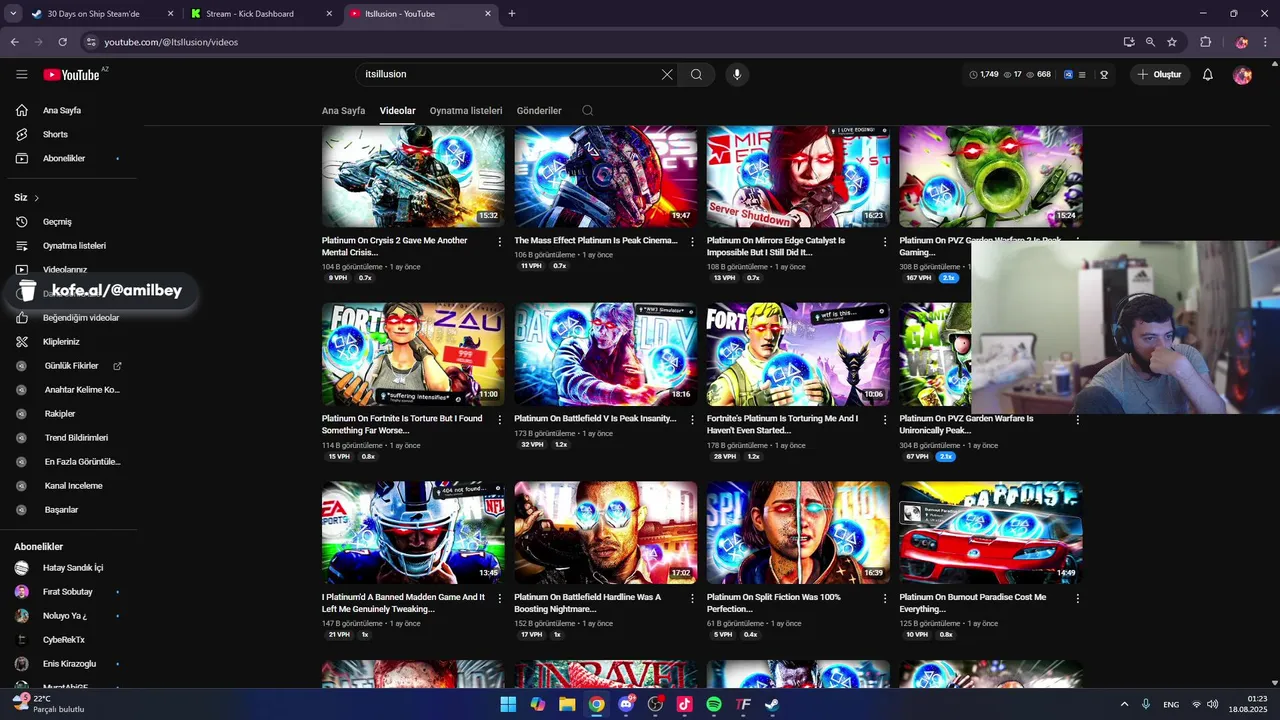Click the YouTube logo

point(71,74)
